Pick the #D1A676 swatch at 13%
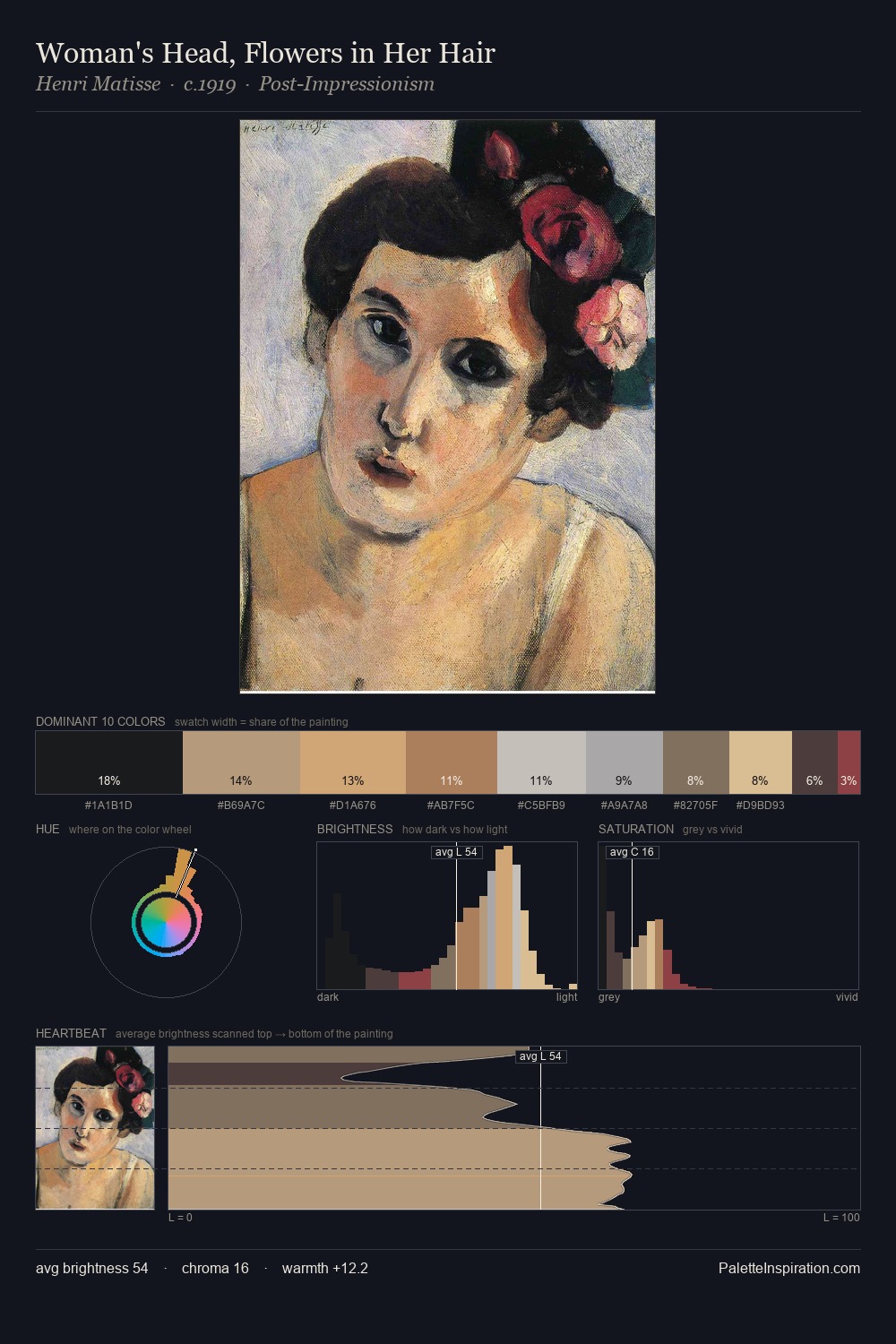896x1344 pixels. (353, 762)
